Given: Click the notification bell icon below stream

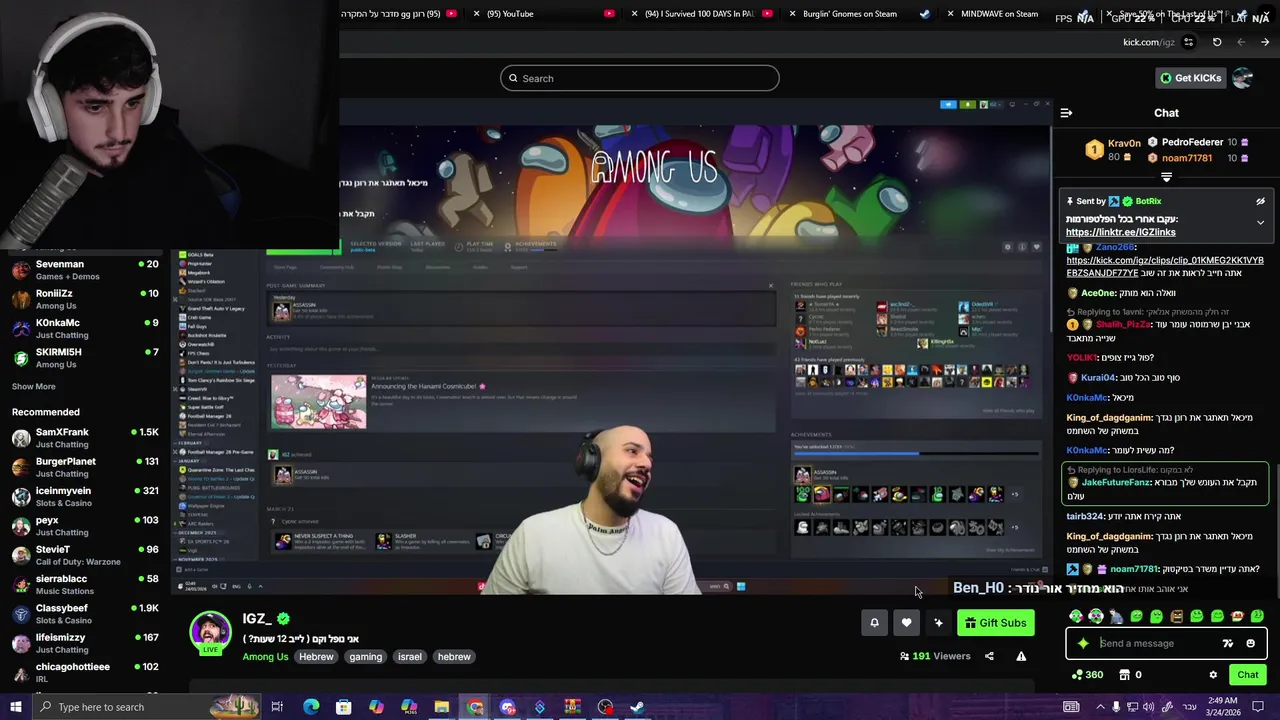Looking at the screenshot, I should pos(874,623).
